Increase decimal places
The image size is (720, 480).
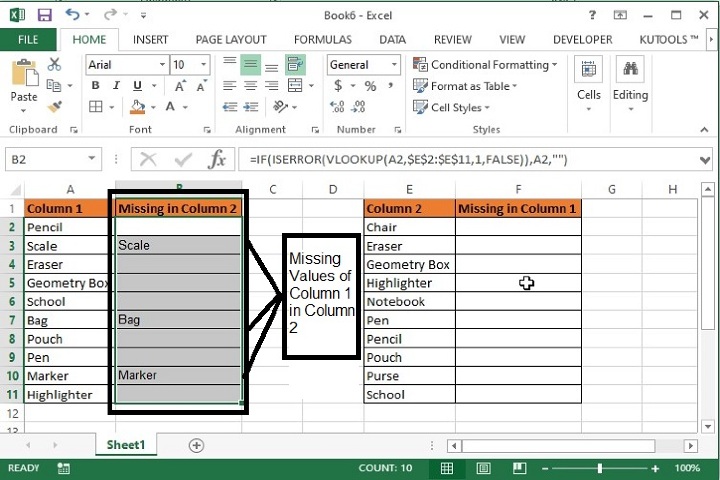click(x=337, y=107)
